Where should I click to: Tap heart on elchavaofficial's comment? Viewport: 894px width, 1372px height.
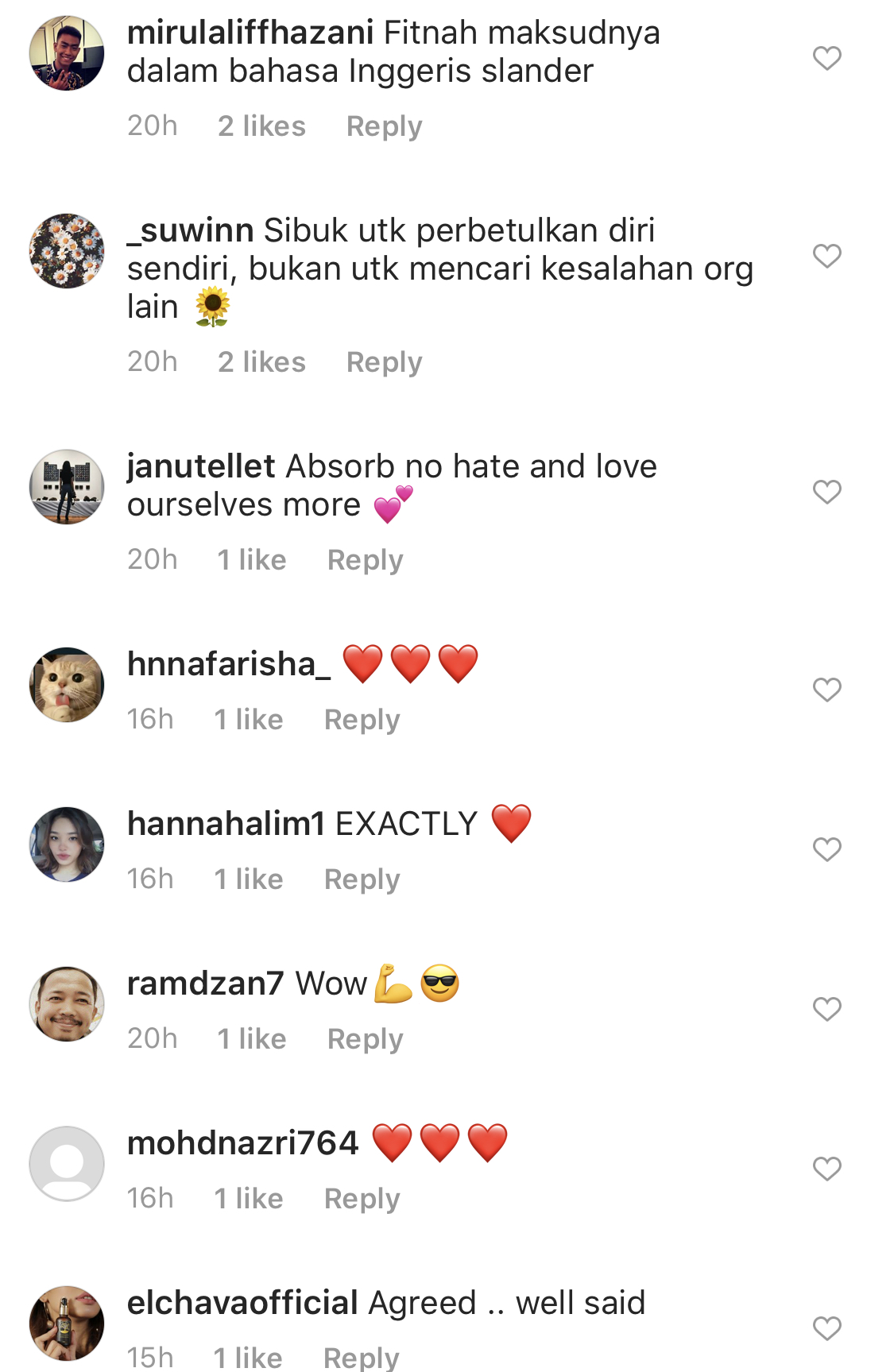pos(826,1328)
